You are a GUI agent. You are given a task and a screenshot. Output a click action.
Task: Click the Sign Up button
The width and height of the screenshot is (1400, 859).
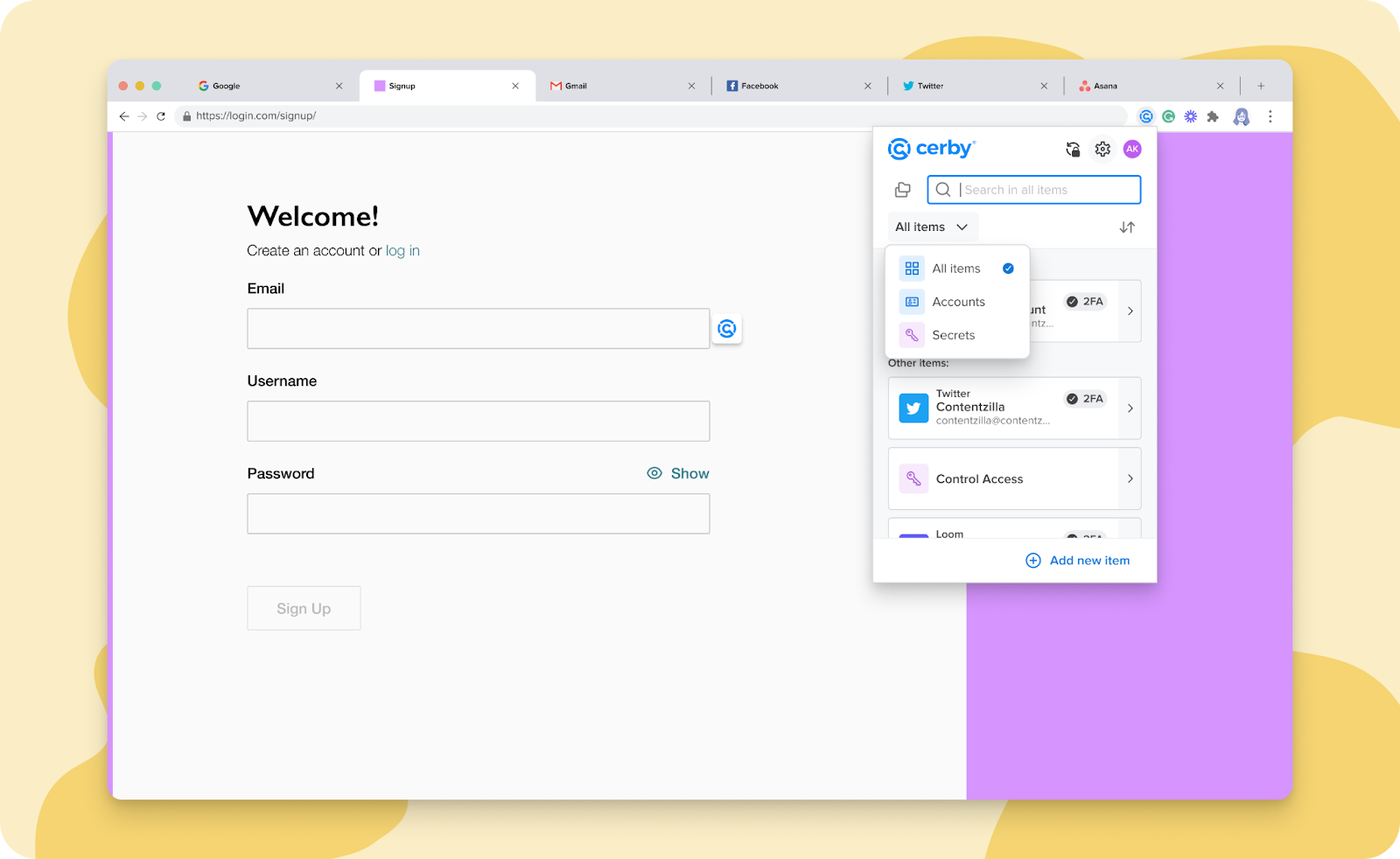click(304, 608)
